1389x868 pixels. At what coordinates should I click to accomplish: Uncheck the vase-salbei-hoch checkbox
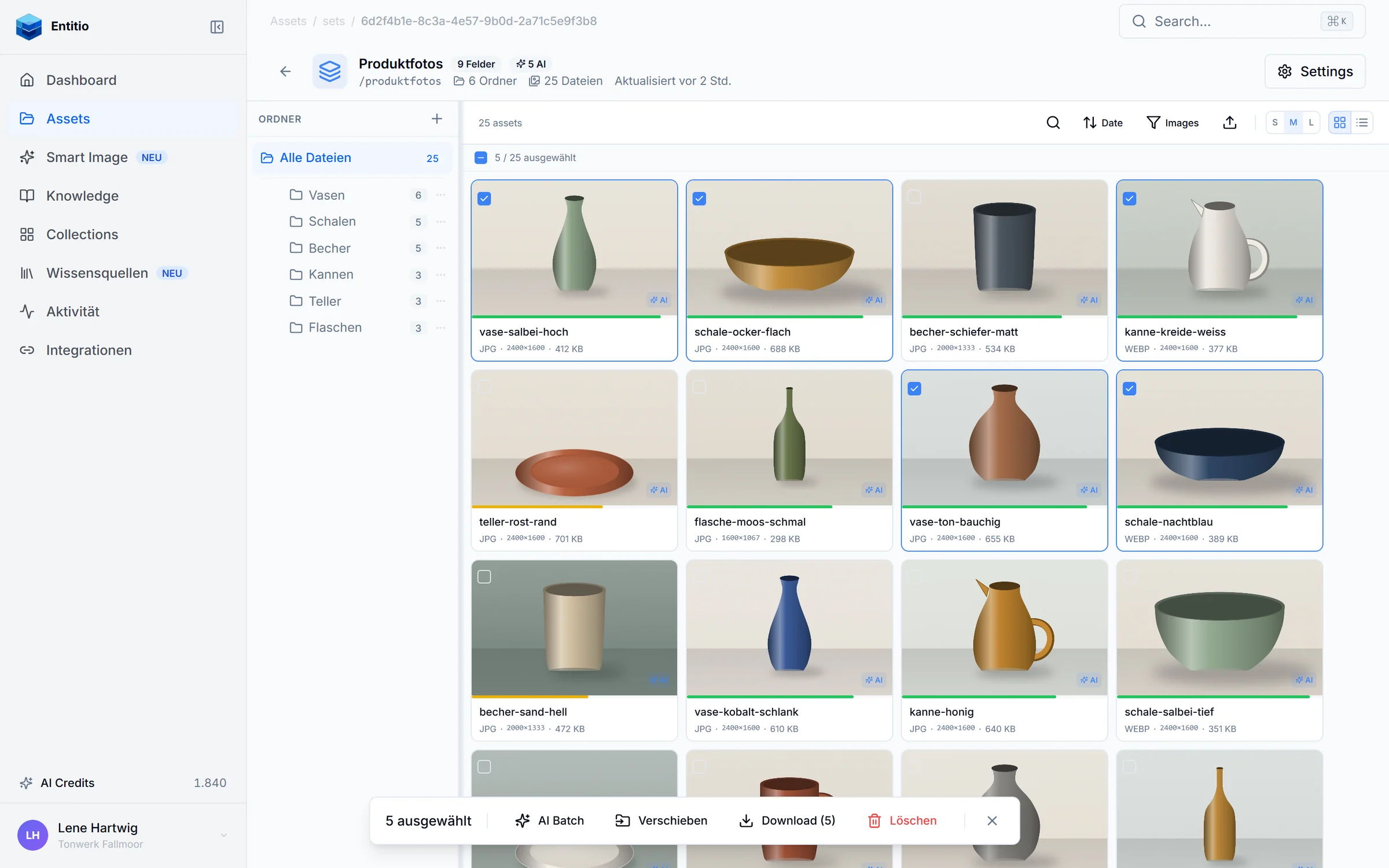point(484,199)
